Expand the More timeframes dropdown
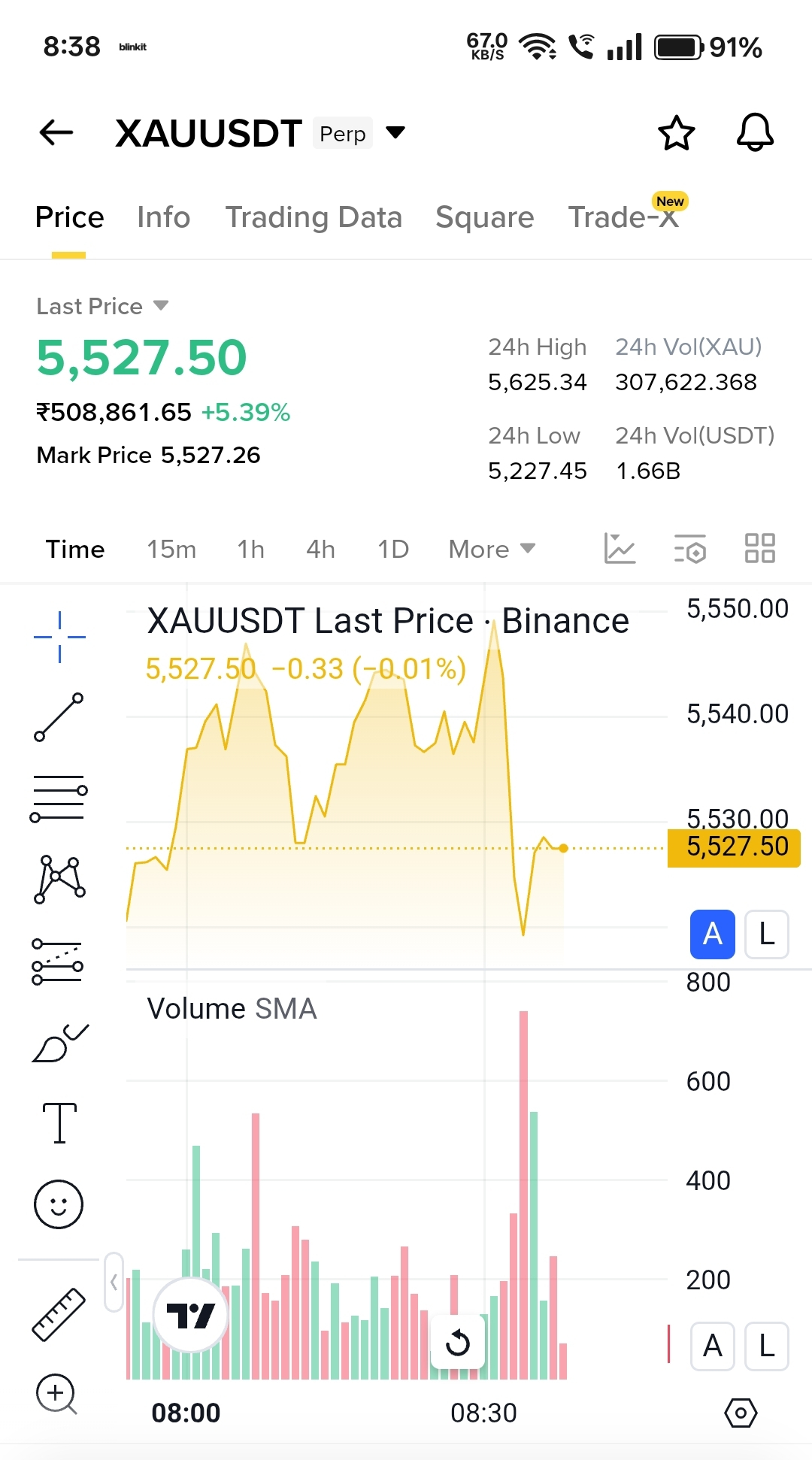Image resolution: width=812 pixels, height=1460 pixels. (492, 550)
